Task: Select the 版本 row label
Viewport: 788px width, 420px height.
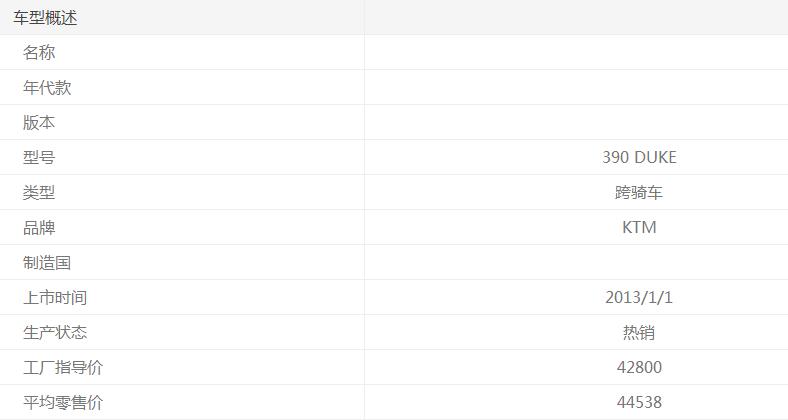Action: [x=39, y=123]
